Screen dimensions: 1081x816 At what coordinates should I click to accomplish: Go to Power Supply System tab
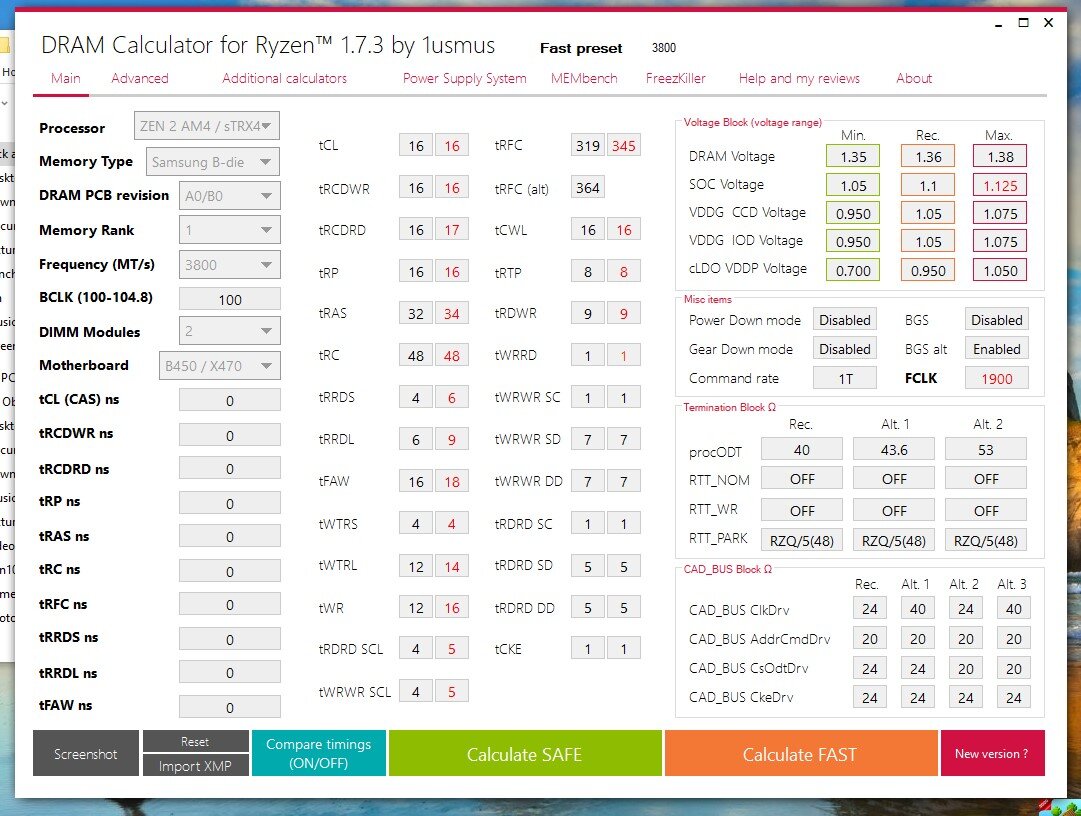click(x=465, y=79)
